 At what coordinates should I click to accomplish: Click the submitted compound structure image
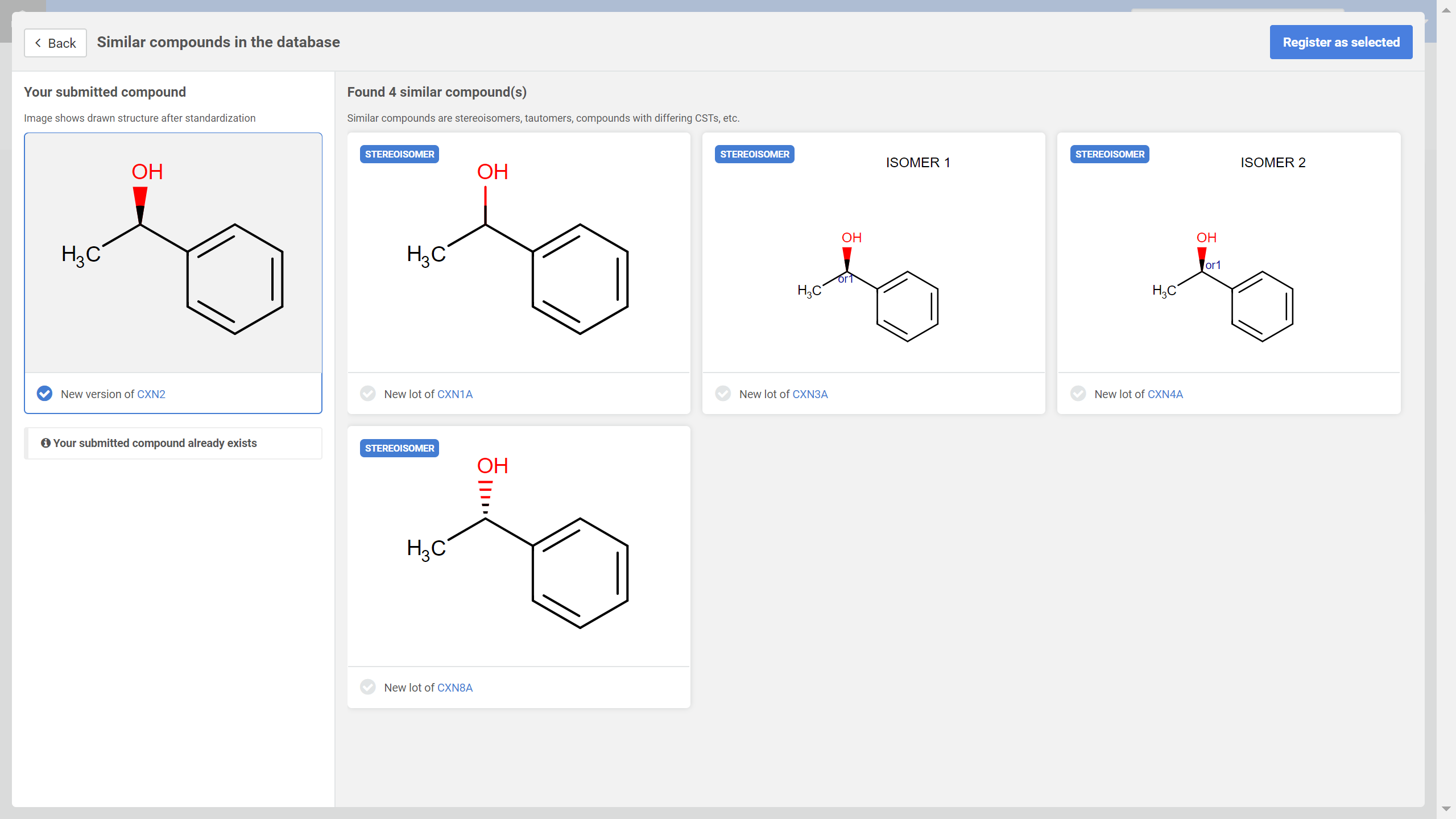[x=173, y=253]
